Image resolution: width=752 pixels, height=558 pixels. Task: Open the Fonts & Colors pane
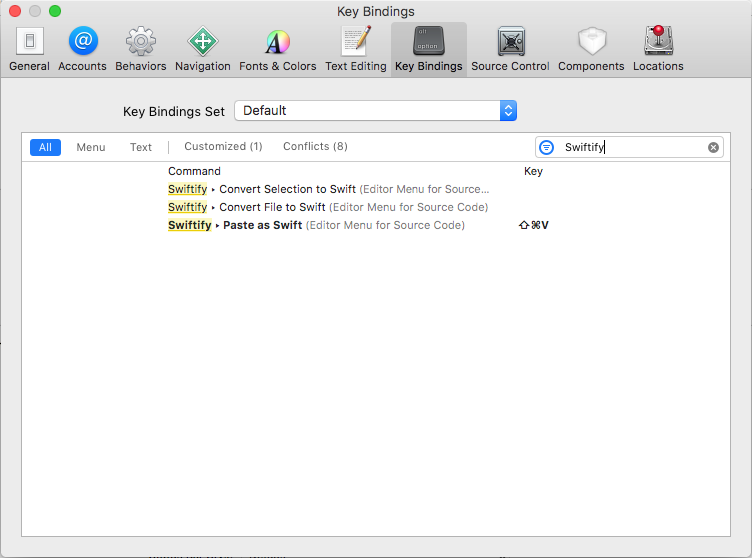pyautogui.click(x=278, y=49)
